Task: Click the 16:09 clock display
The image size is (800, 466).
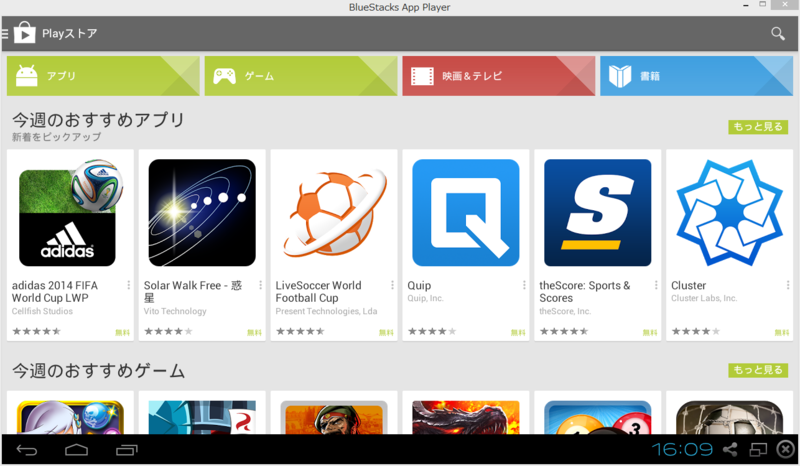Action: (682, 450)
